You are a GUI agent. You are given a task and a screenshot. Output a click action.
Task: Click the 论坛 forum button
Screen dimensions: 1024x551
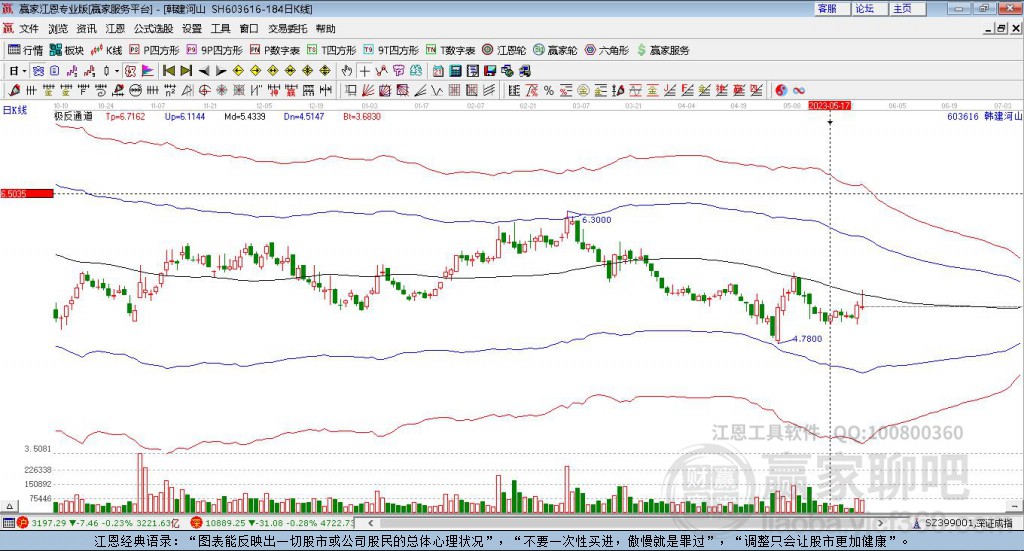[864, 8]
